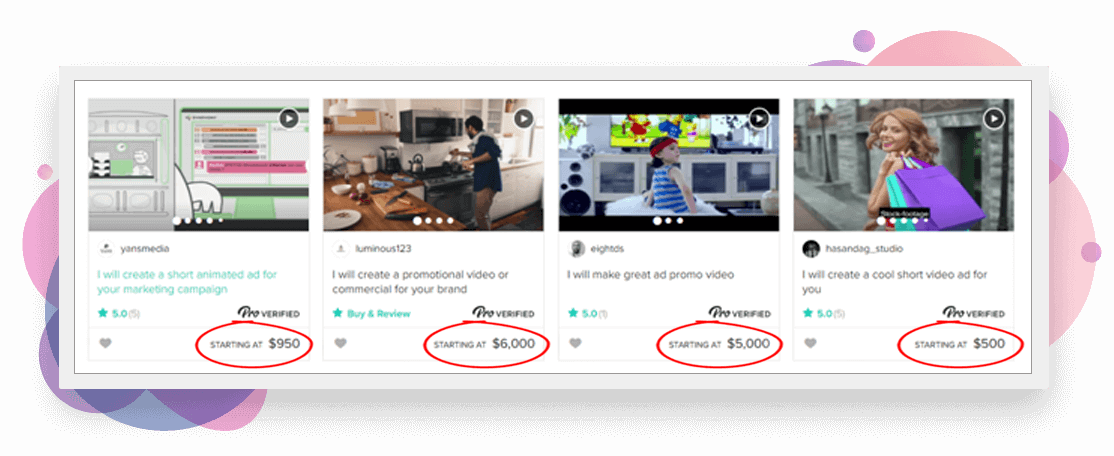The height and width of the screenshot is (456, 1114).
Task: Play the luminous123 kitchen promo video
Action: (524, 119)
